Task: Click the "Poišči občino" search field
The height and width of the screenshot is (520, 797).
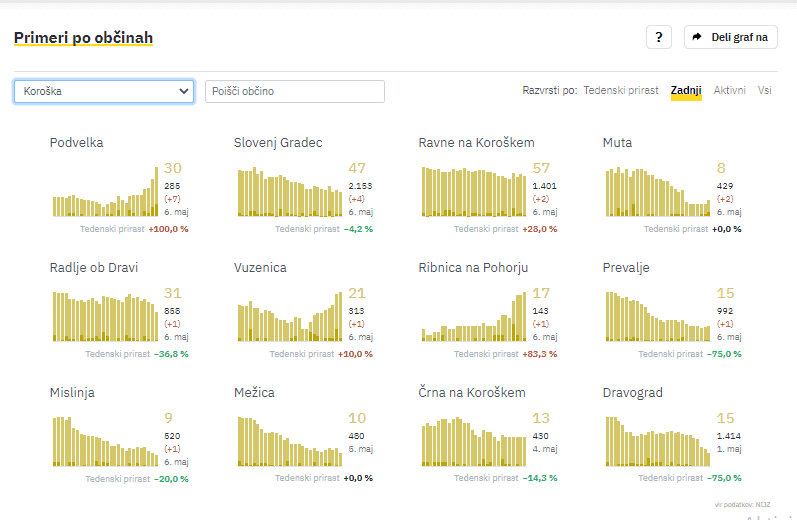Action: [294, 91]
